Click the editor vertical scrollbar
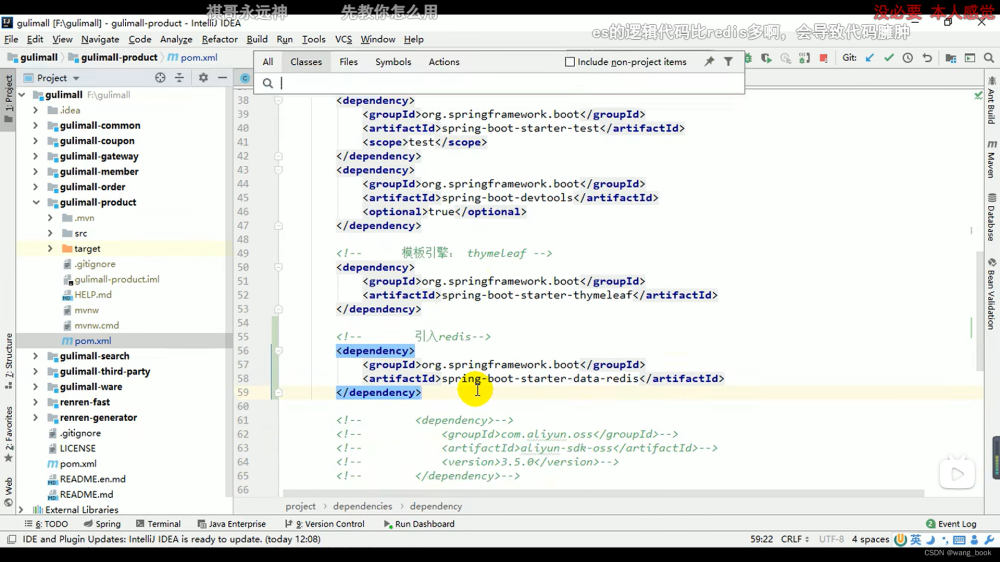The image size is (1000, 562). click(980, 311)
